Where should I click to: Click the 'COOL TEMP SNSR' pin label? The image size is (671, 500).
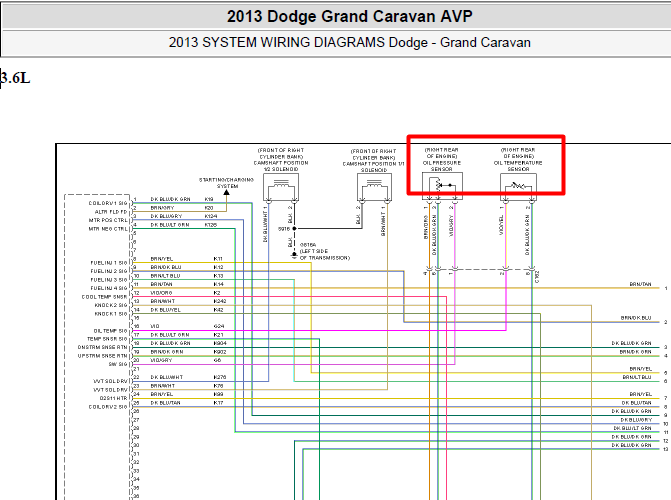[x=104, y=297]
